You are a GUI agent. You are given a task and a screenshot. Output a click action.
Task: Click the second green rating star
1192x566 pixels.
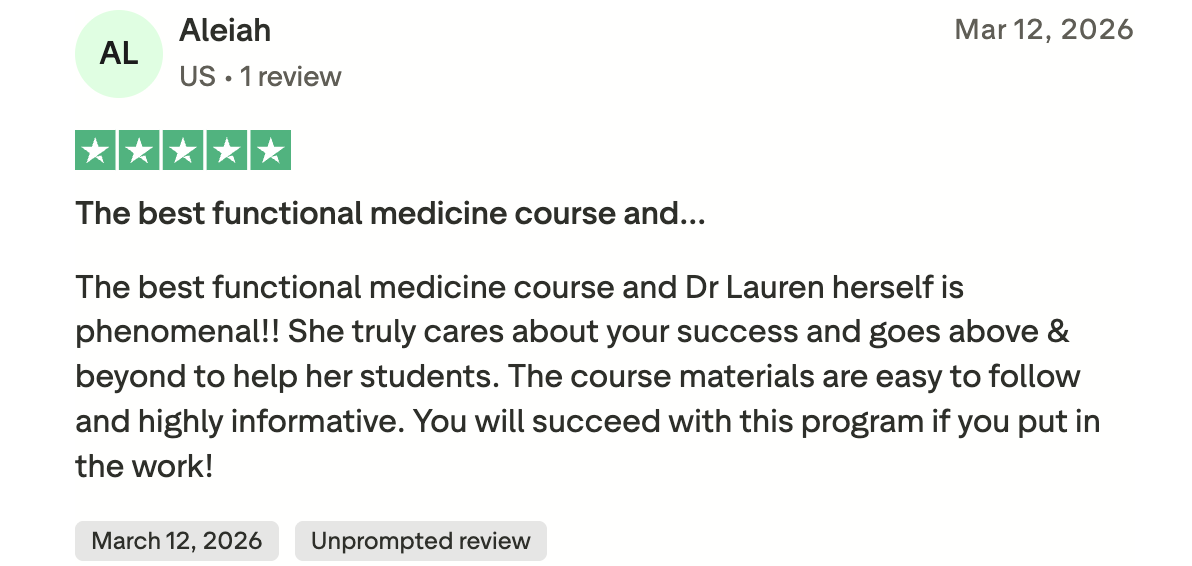(x=139, y=151)
